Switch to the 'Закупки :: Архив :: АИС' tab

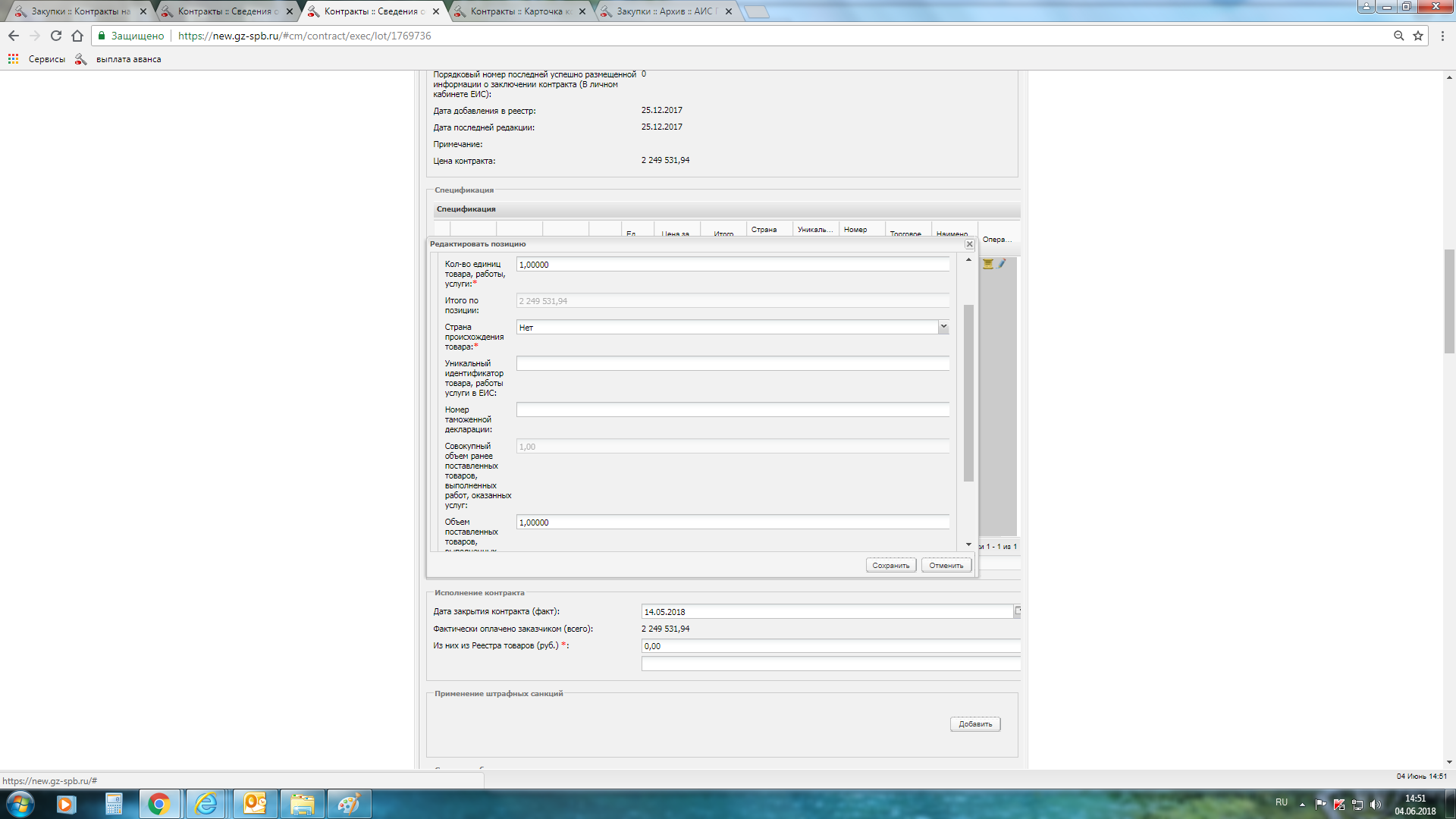[x=665, y=11]
